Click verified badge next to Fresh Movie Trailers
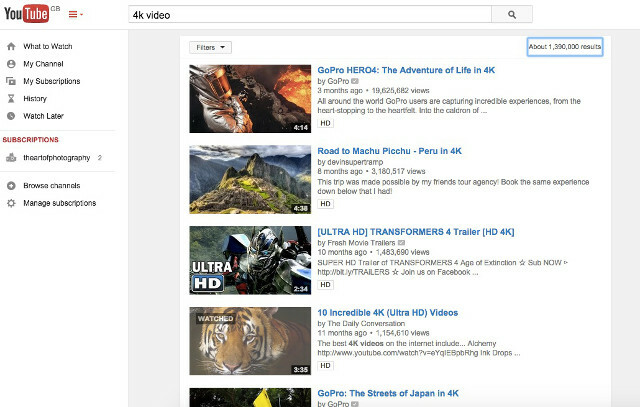The width and height of the screenshot is (640, 407). tap(401, 243)
